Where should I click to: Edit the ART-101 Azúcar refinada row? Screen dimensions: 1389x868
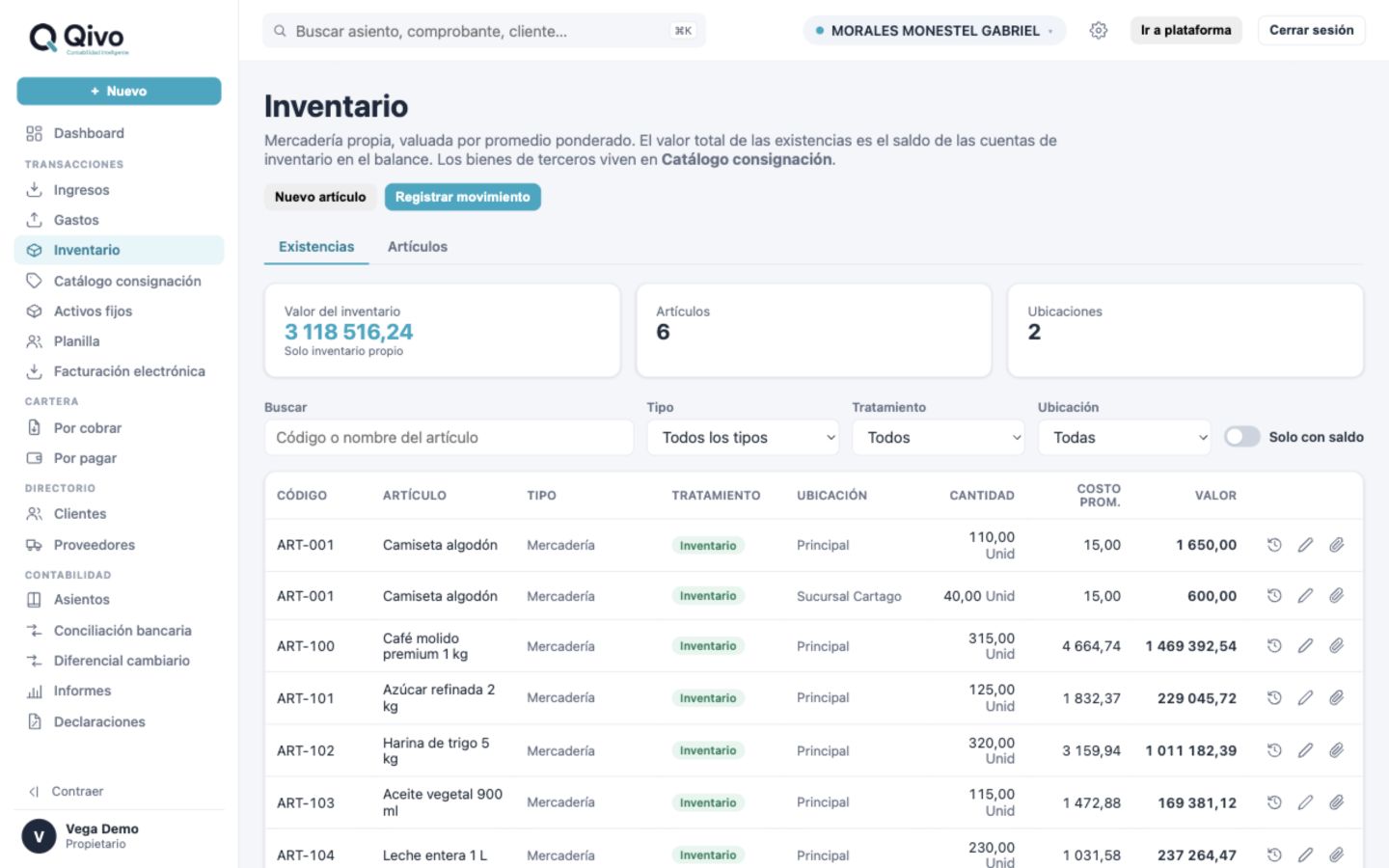tap(1305, 698)
